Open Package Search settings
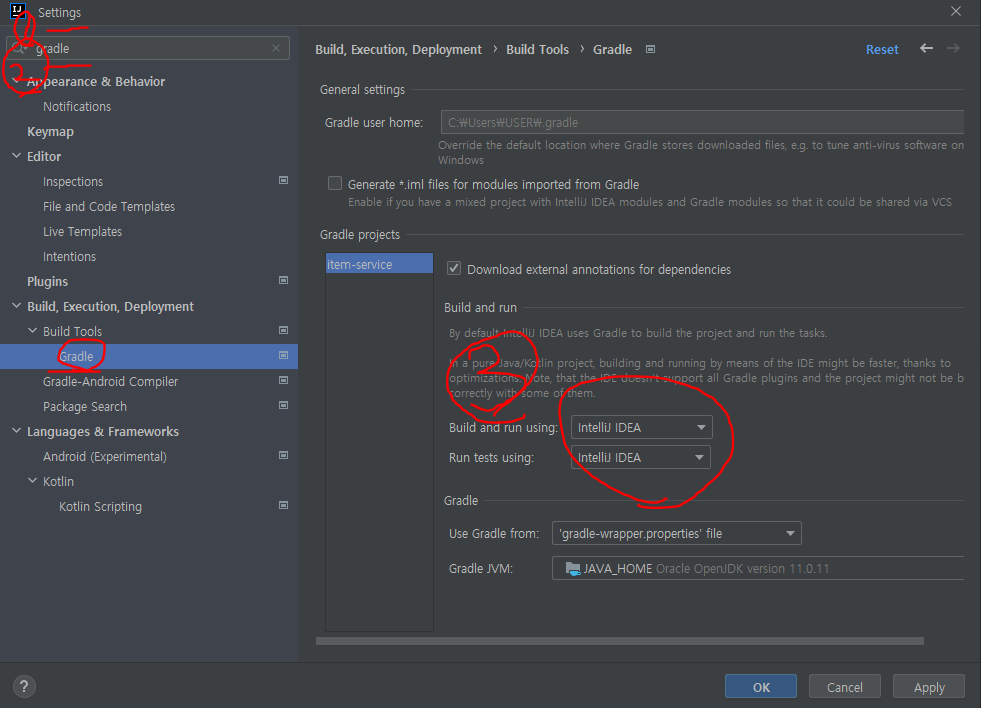981x708 pixels. (x=84, y=407)
